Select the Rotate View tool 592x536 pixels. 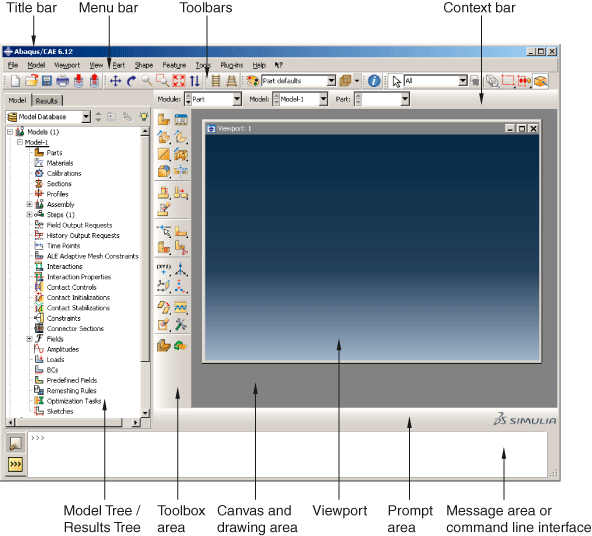point(131,81)
